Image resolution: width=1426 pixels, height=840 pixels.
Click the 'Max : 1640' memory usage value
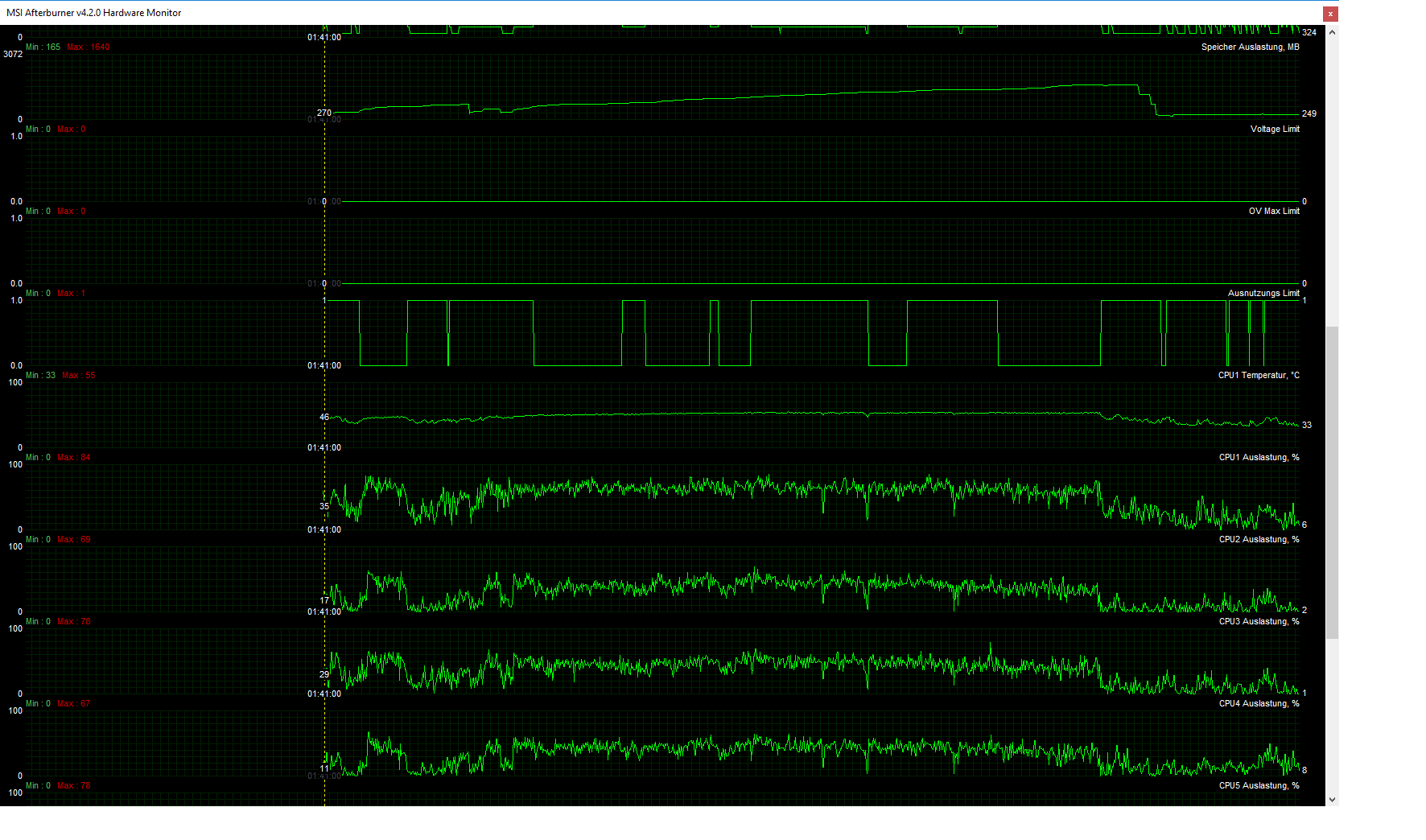click(89, 47)
